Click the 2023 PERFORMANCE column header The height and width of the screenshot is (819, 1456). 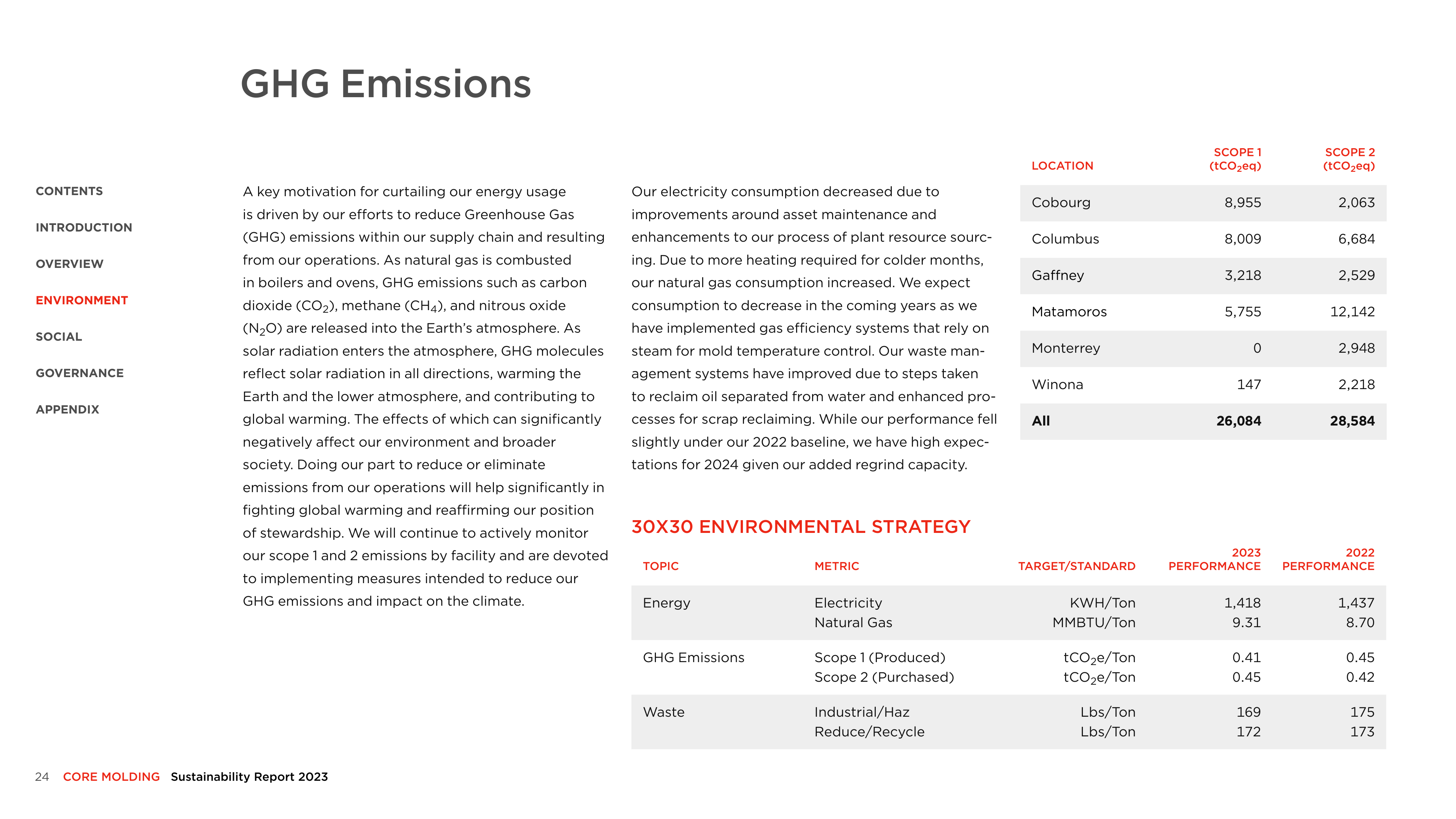click(1214, 559)
